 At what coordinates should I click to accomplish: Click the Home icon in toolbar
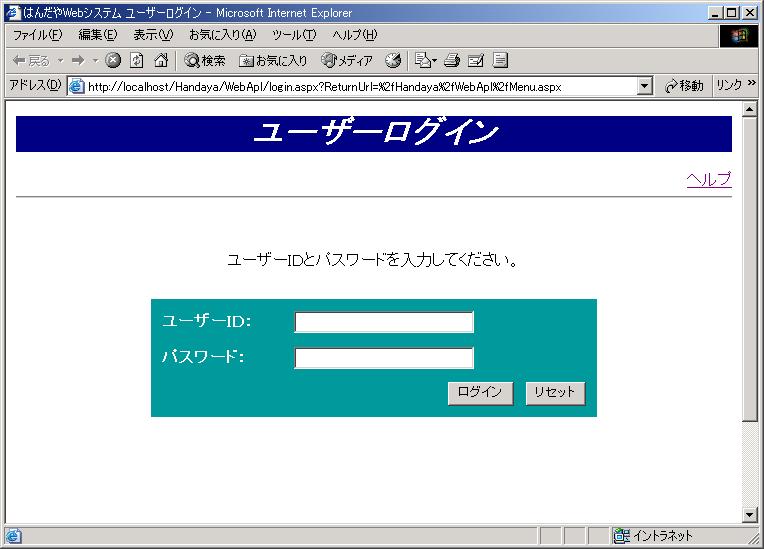pos(161,60)
